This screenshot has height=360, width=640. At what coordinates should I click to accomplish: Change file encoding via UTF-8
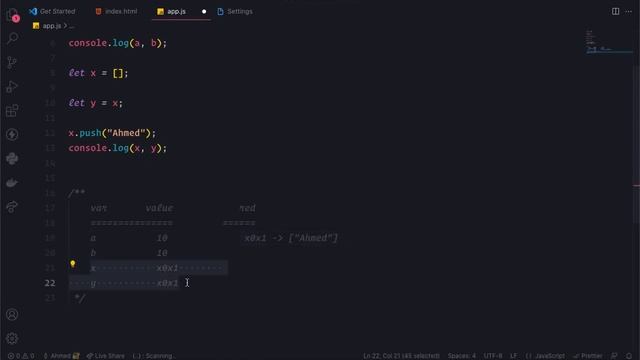click(x=493, y=356)
